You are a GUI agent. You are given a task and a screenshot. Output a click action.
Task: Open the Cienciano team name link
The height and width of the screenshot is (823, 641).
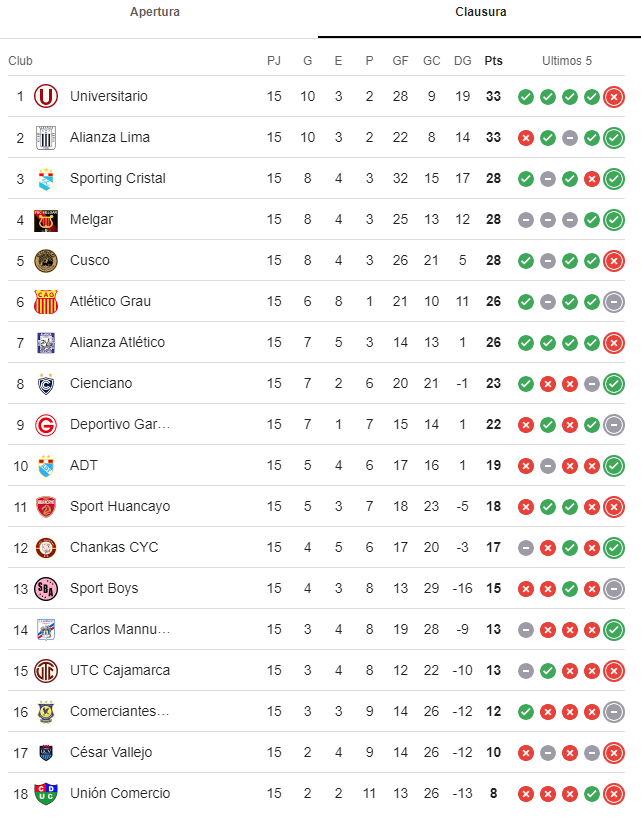(101, 384)
